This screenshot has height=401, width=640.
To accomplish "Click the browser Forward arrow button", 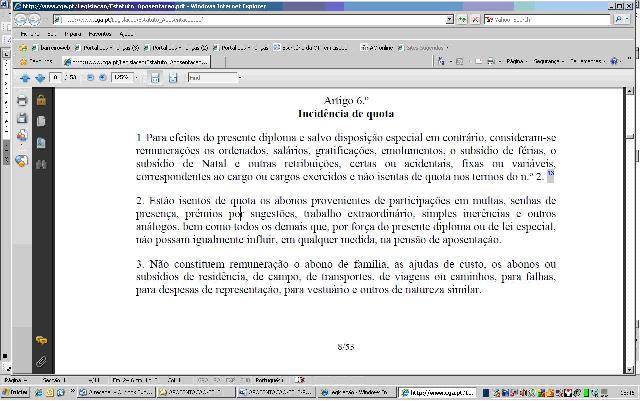I will (35, 19).
